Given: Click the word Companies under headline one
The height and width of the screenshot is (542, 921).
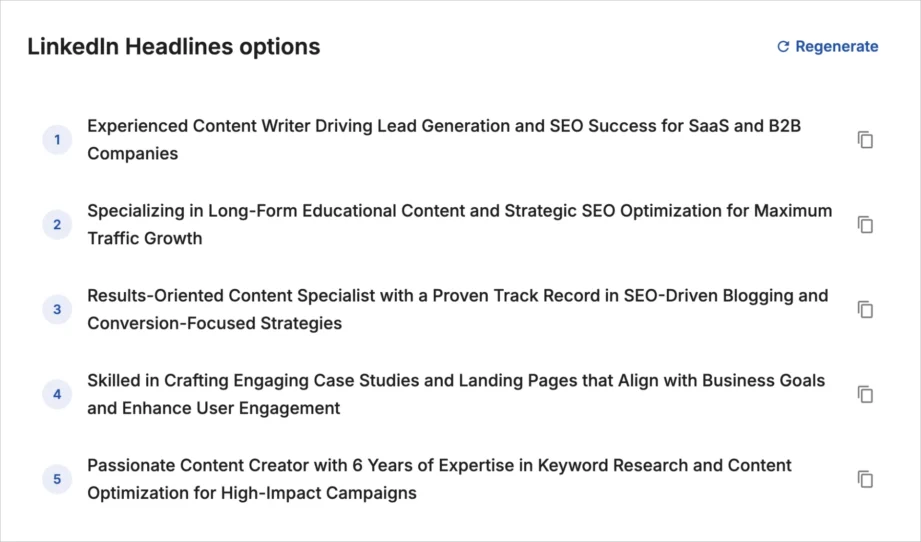Looking at the screenshot, I should click(132, 154).
